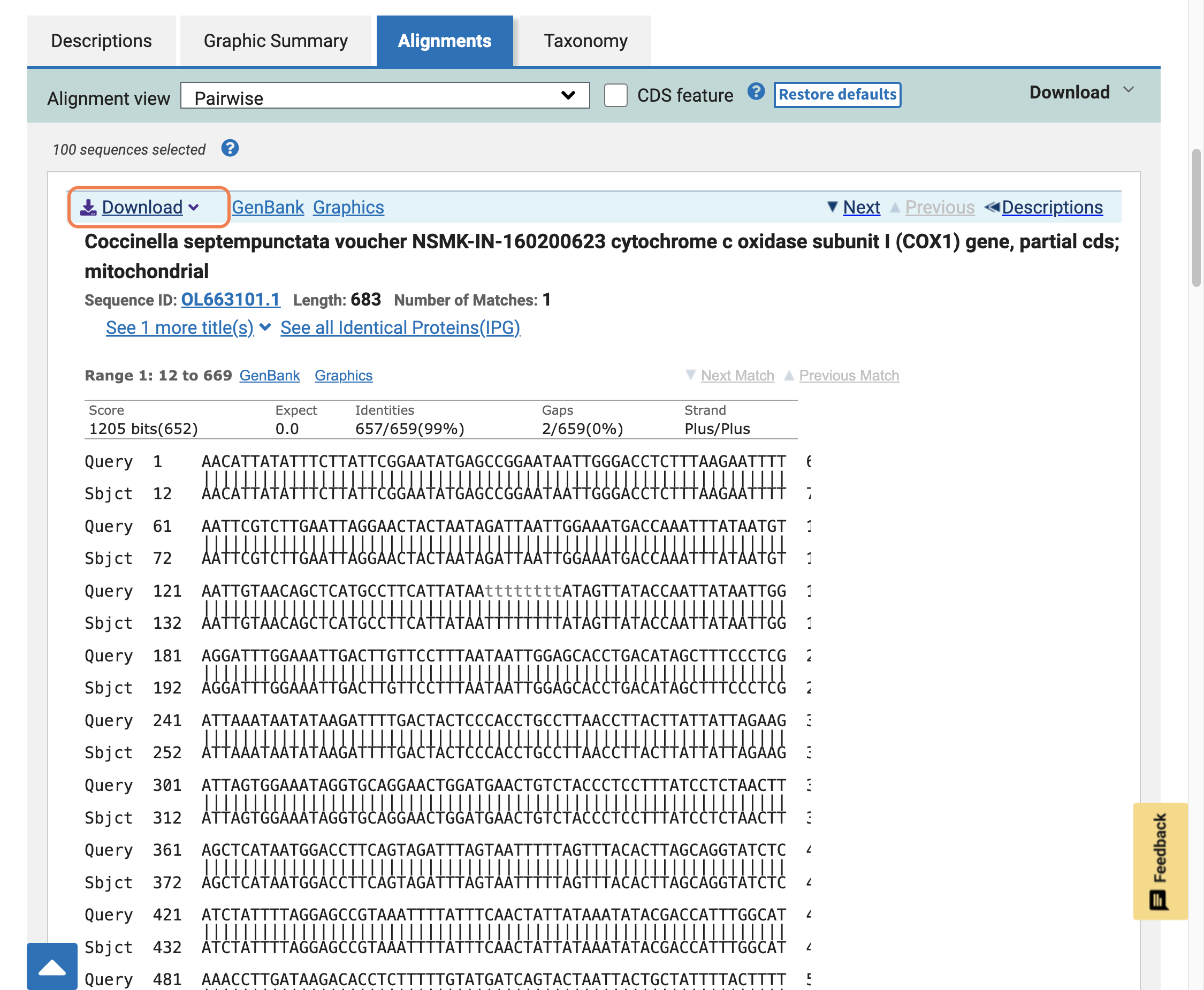Jump back to Descriptions link
The height and width of the screenshot is (990, 1204).
click(1052, 207)
